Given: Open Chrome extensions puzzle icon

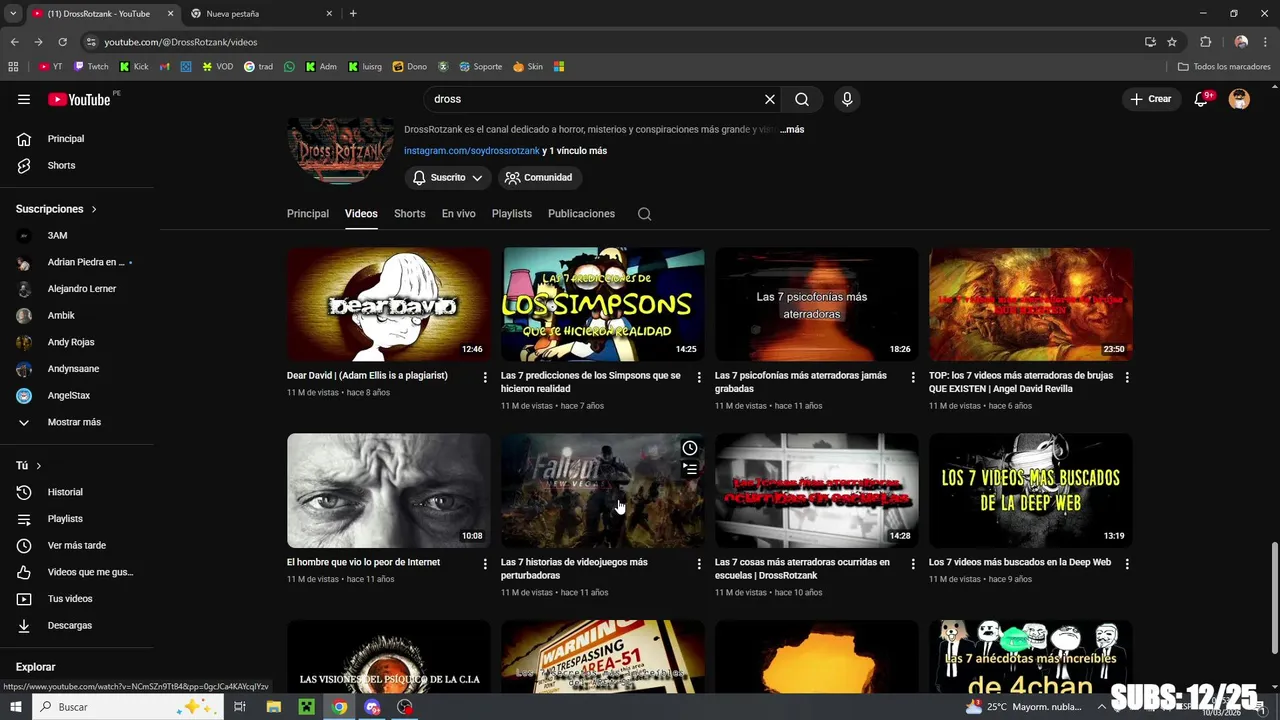Looking at the screenshot, I should (x=1205, y=42).
